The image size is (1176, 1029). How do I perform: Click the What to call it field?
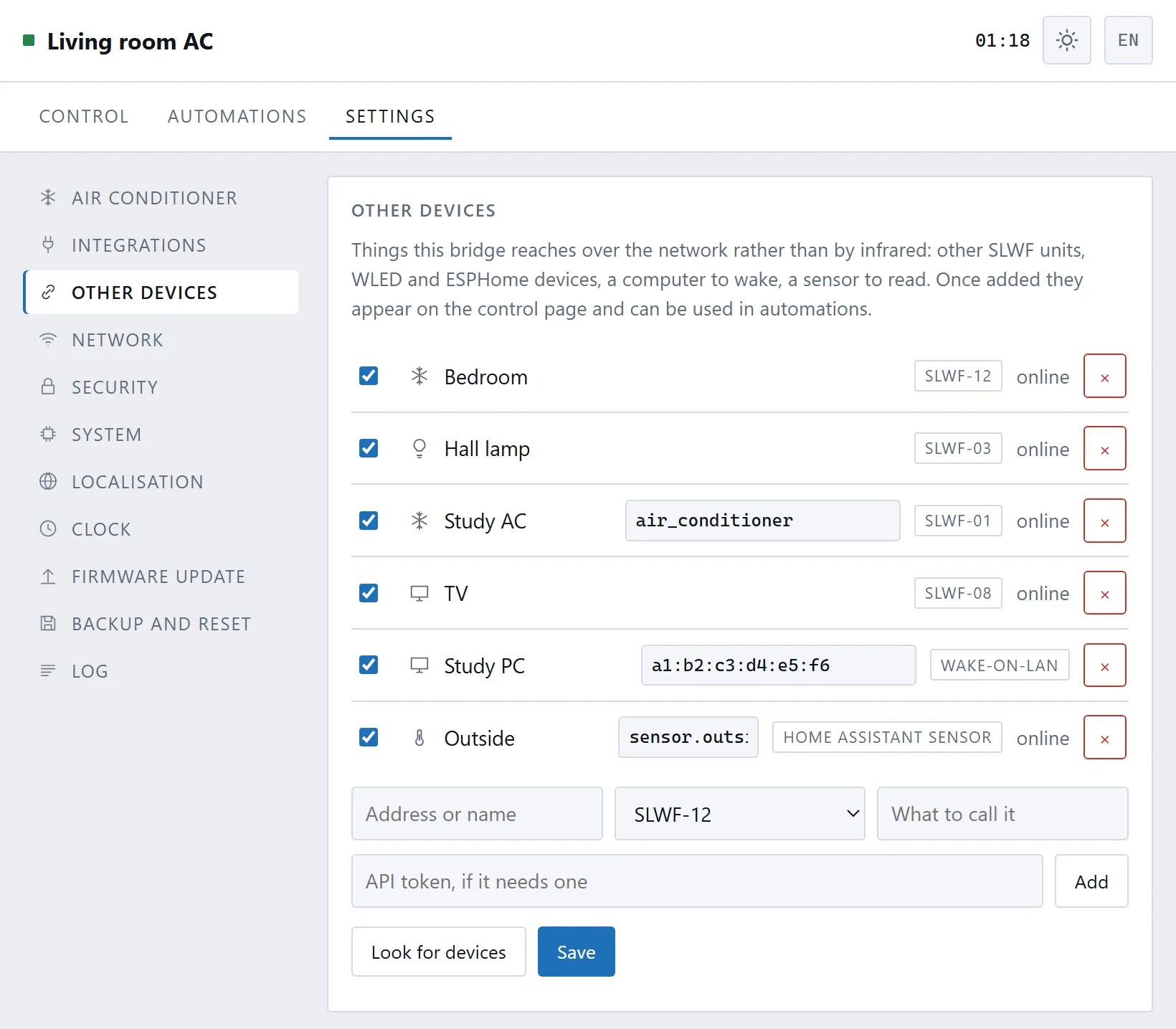tap(1002, 814)
